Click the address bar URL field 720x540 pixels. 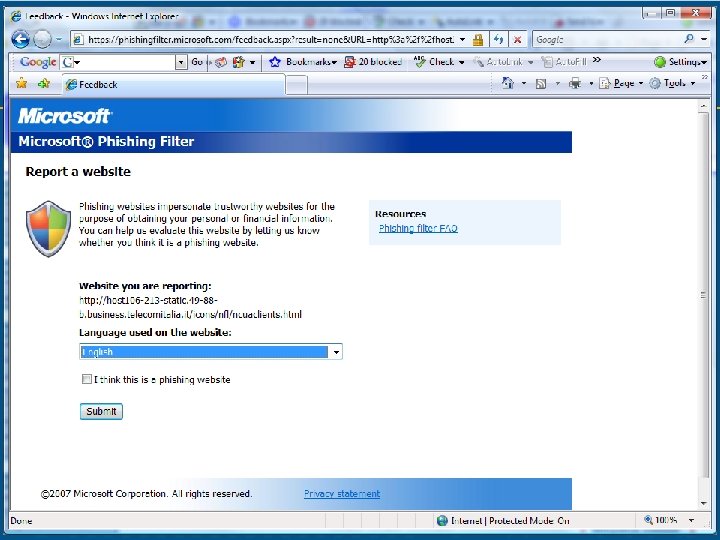pos(270,39)
